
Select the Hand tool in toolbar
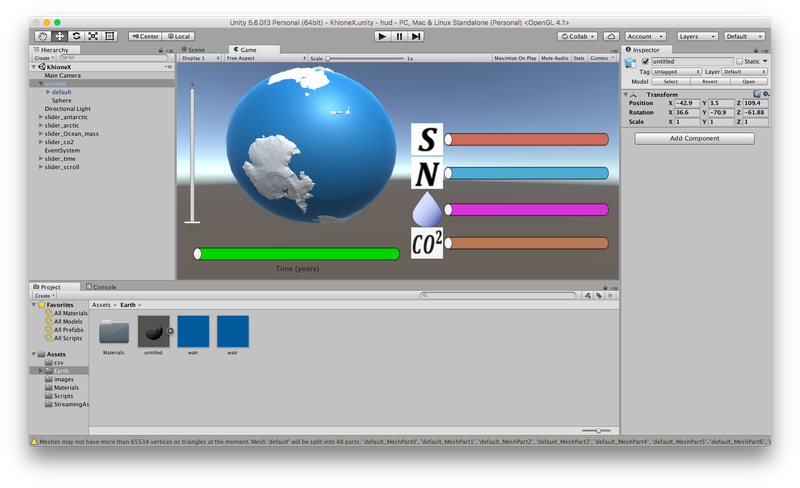click(42, 36)
